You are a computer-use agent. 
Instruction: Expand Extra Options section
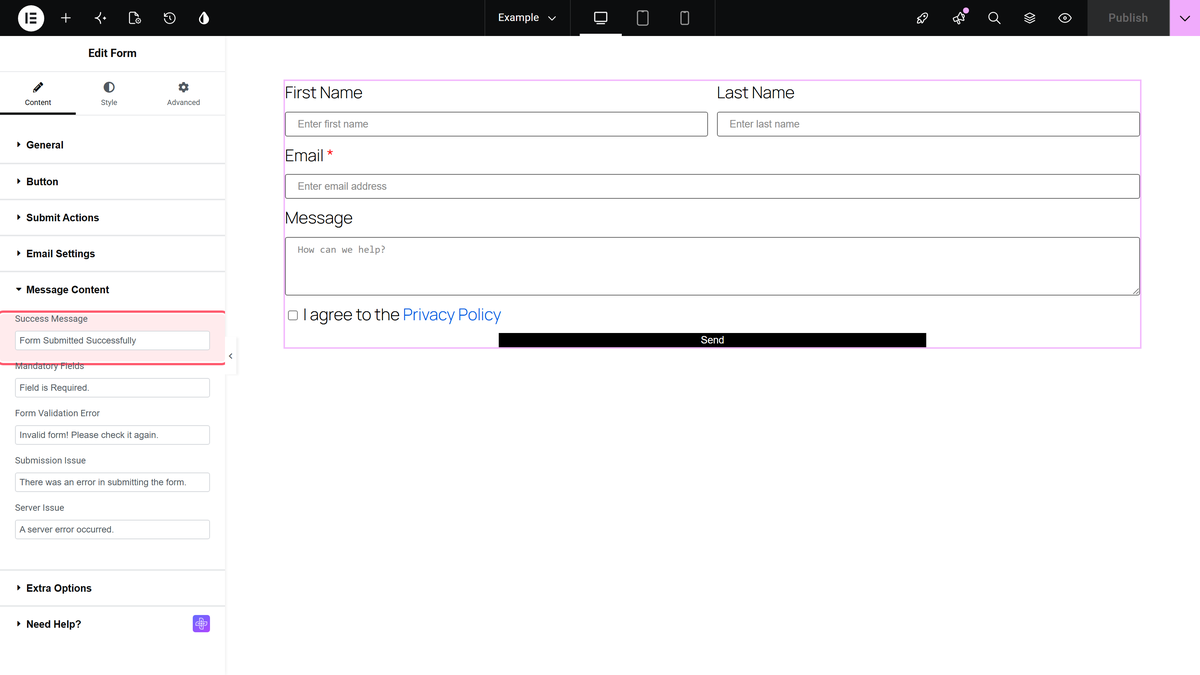113,588
